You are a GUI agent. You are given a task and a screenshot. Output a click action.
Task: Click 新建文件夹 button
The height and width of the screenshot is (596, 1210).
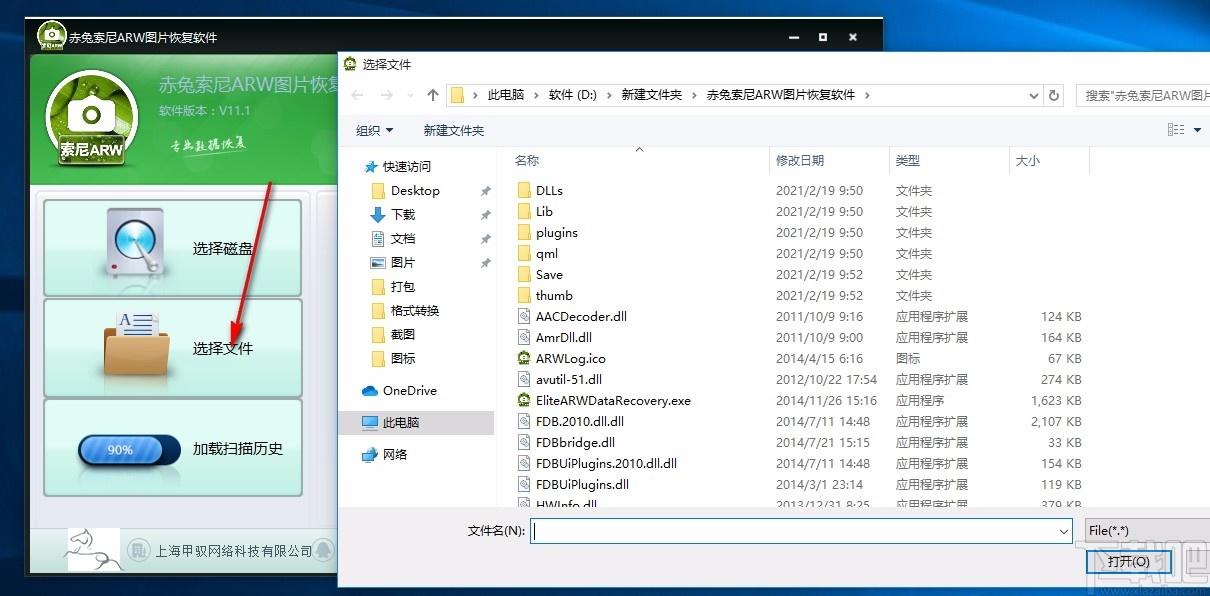[453, 130]
